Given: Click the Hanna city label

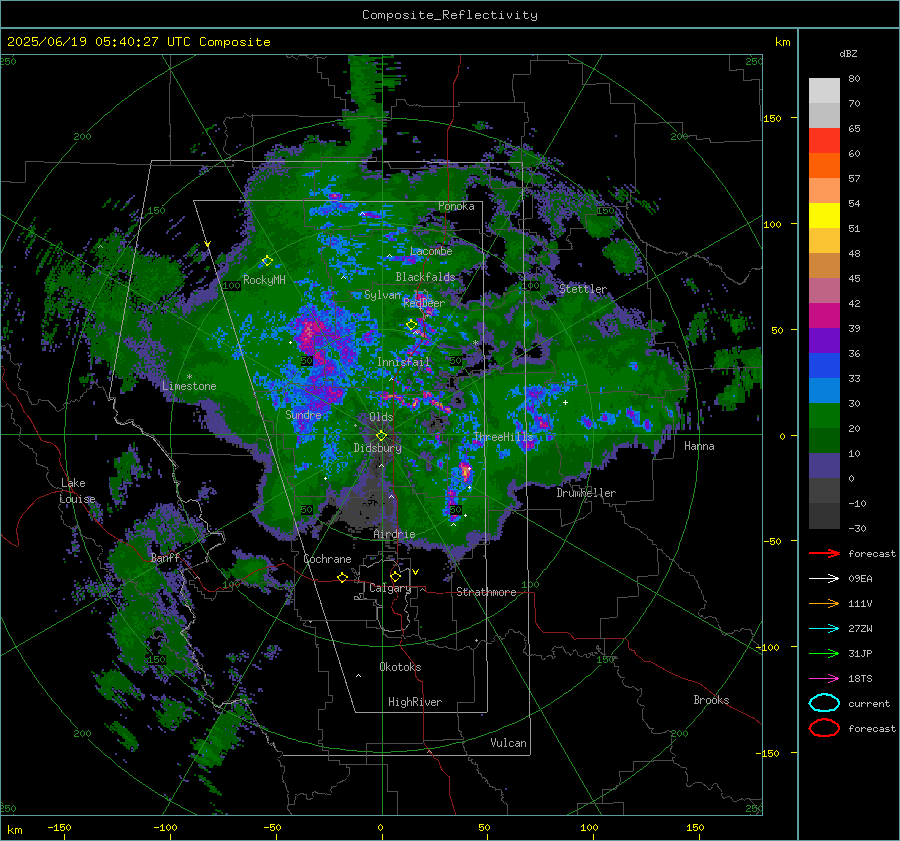Looking at the screenshot, I should tap(699, 446).
